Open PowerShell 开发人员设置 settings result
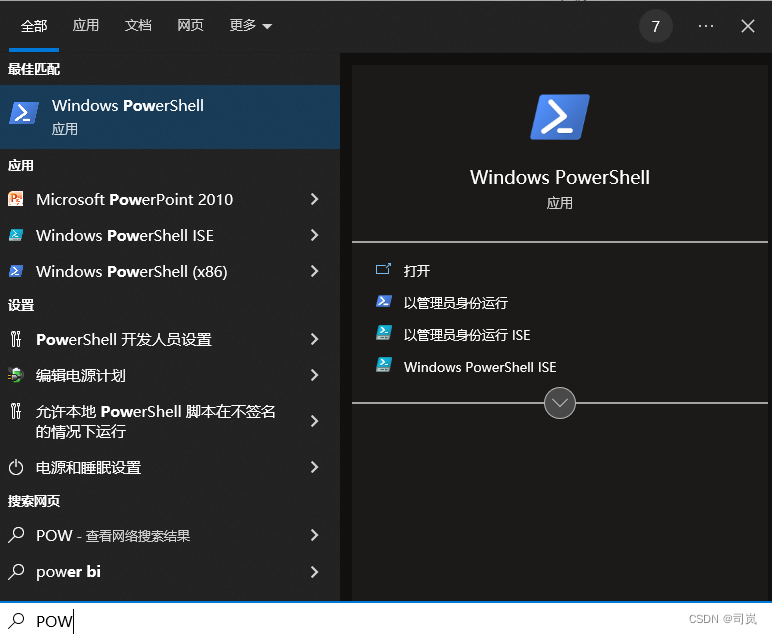 tap(124, 339)
